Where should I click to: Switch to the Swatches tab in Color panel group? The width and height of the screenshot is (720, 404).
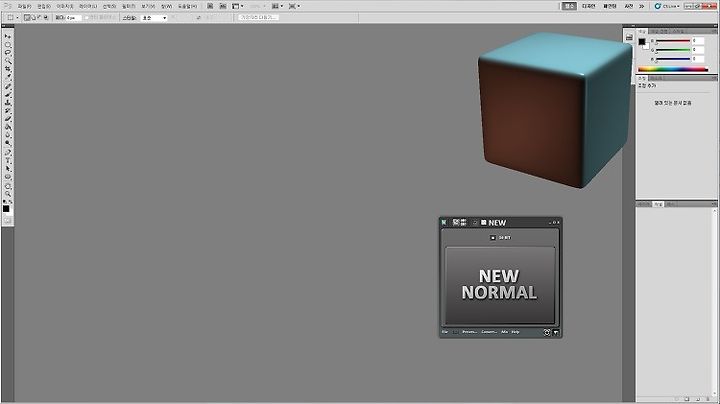[x=660, y=31]
